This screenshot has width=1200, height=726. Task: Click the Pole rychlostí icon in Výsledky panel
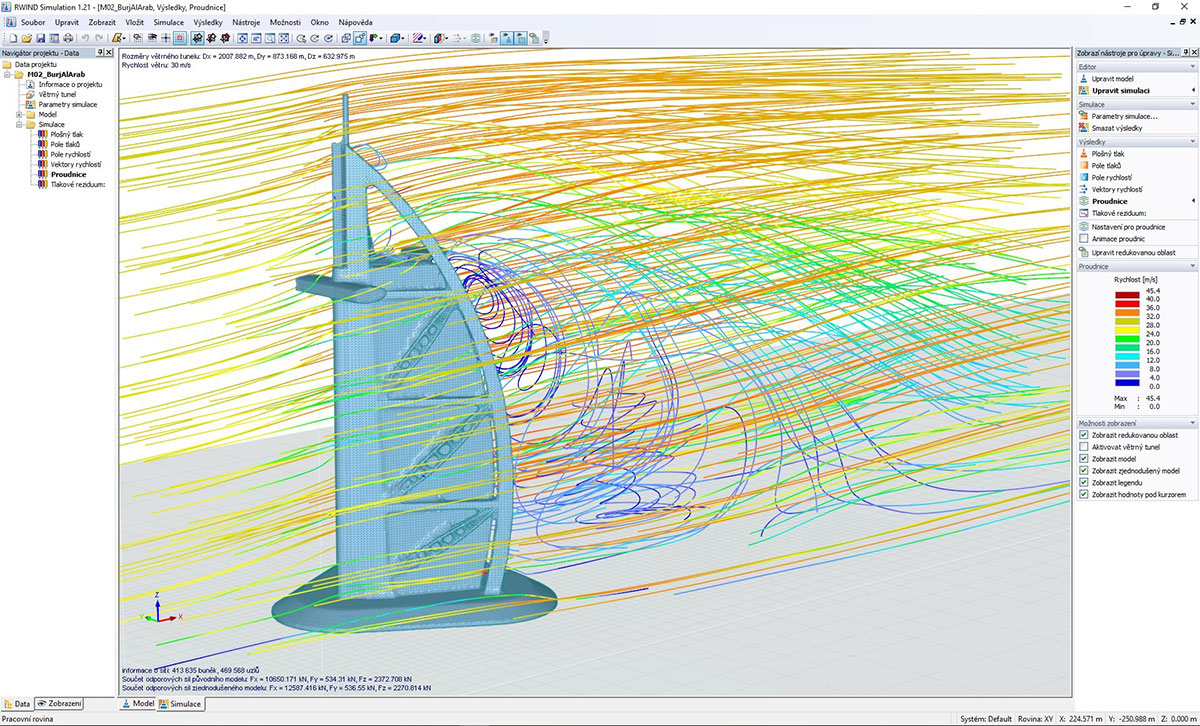click(x=1083, y=177)
